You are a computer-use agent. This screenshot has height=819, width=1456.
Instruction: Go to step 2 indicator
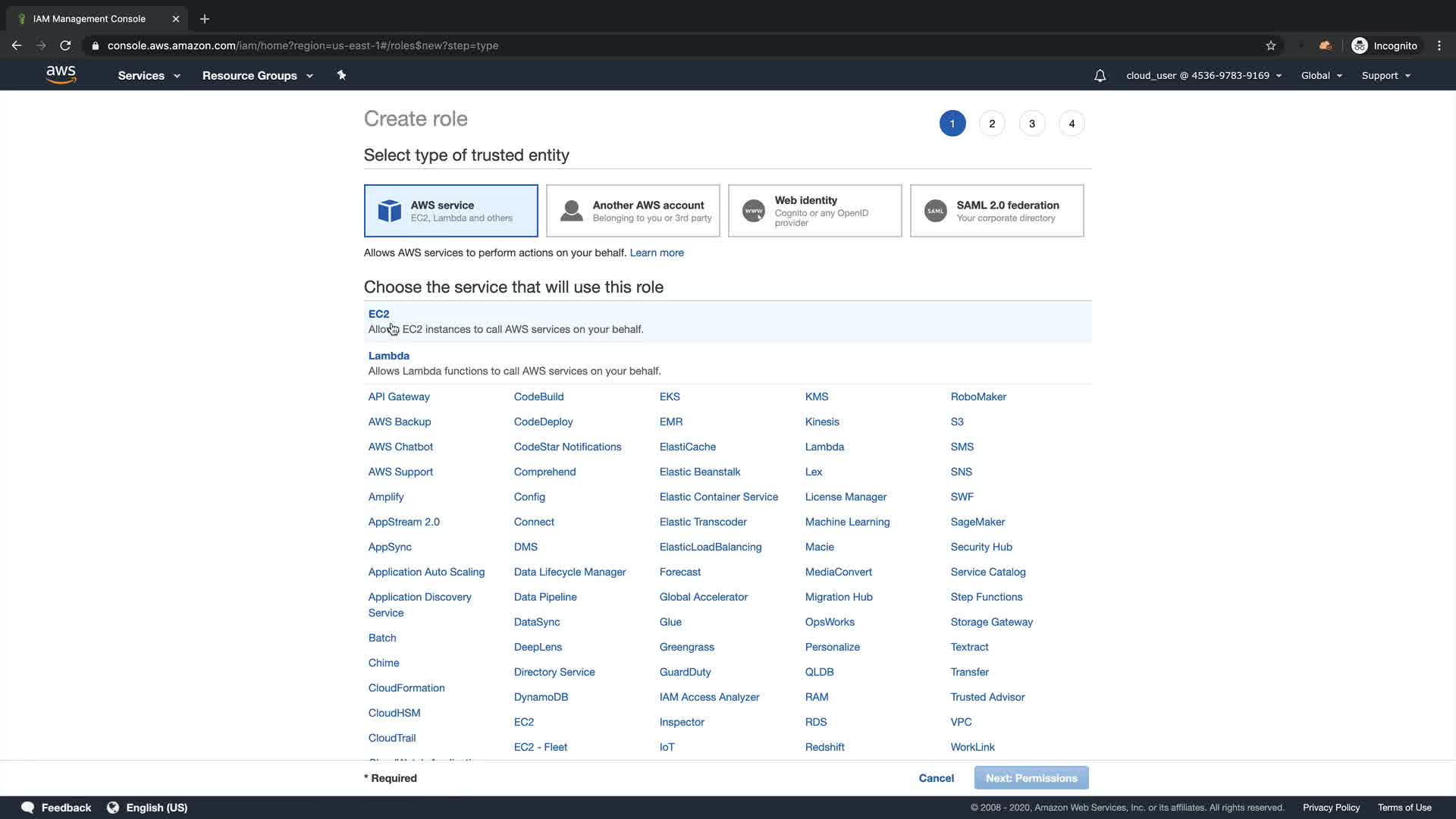(x=992, y=124)
